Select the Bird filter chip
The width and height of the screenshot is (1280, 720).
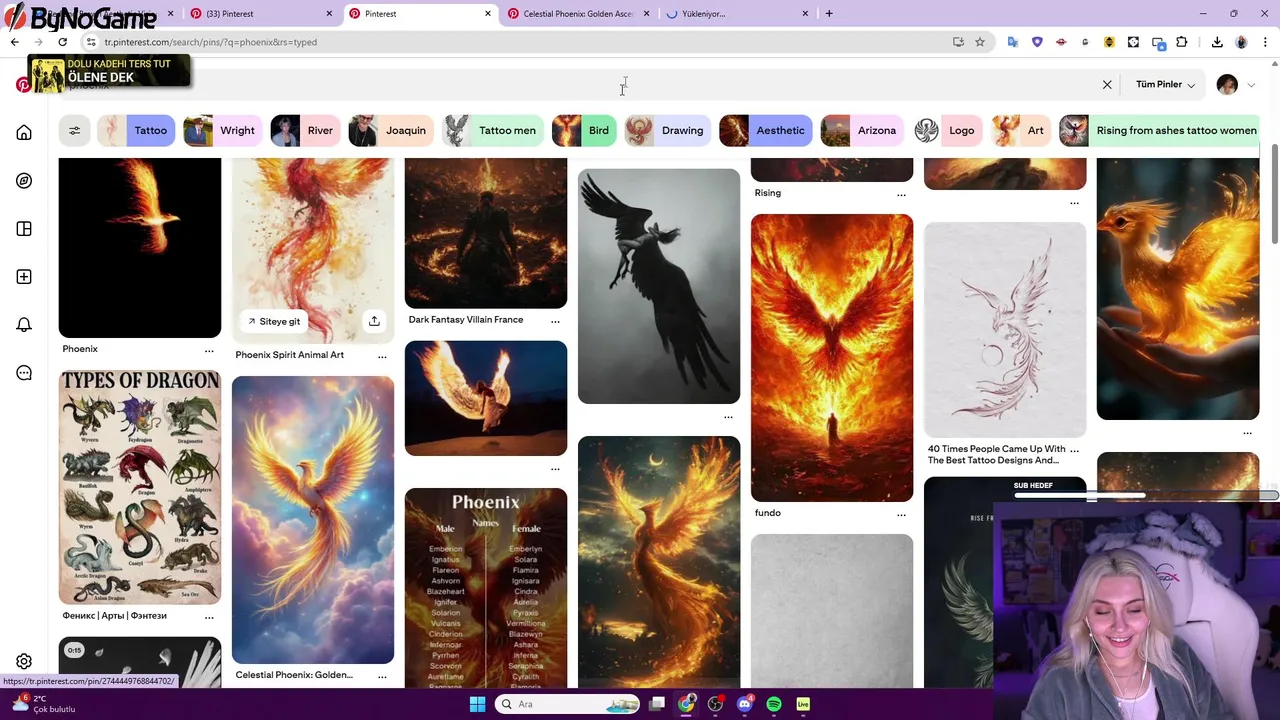tap(583, 130)
